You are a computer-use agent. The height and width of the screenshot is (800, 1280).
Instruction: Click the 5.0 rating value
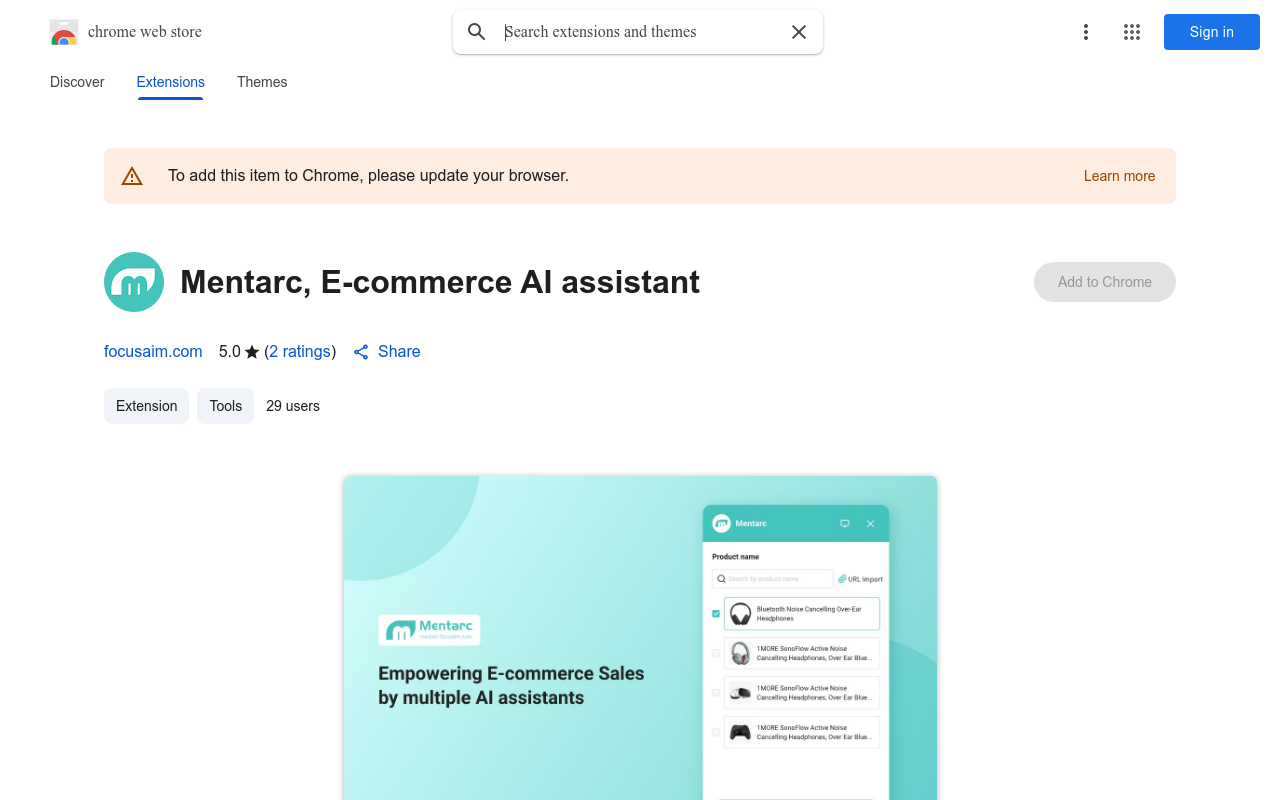point(230,352)
